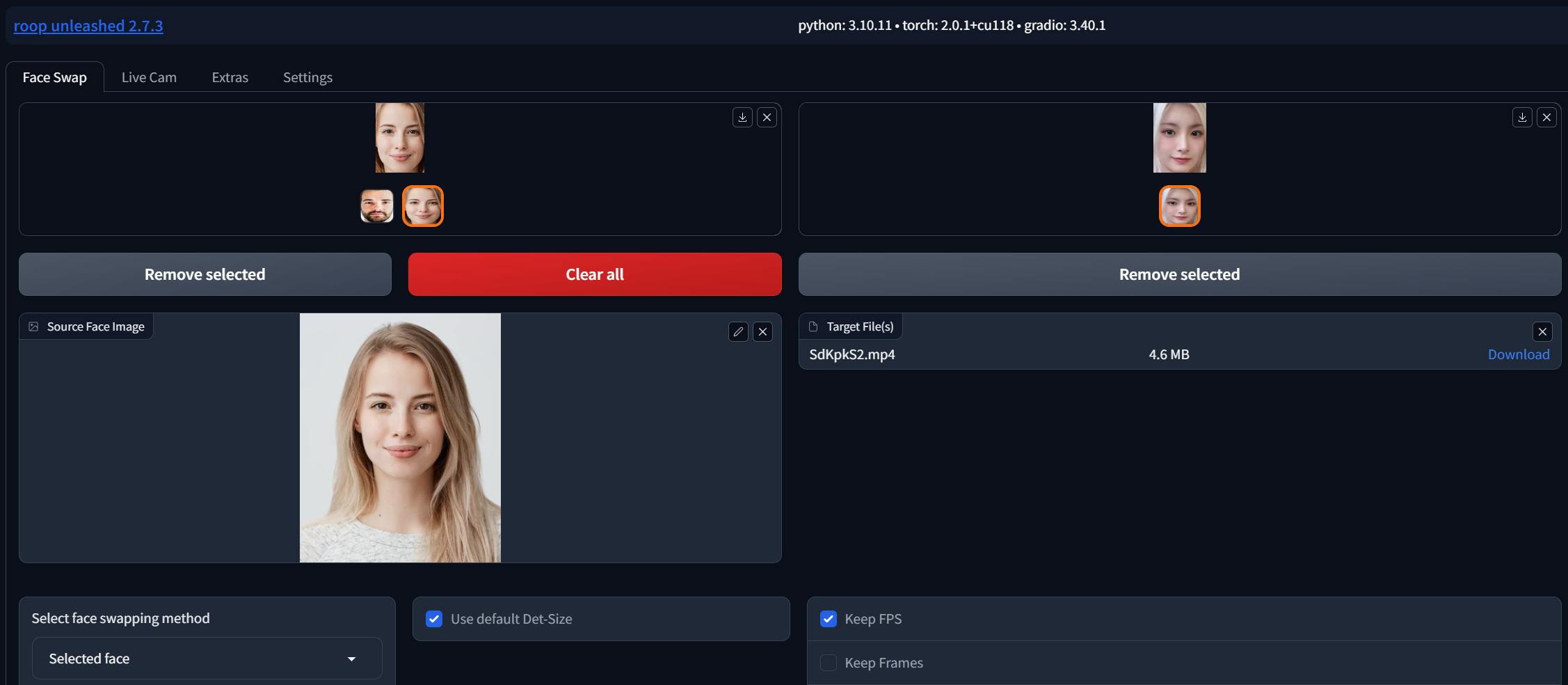Clear source faces panel with its X icon
Screen dimensions: 1568x685
pyautogui.click(x=767, y=117)
